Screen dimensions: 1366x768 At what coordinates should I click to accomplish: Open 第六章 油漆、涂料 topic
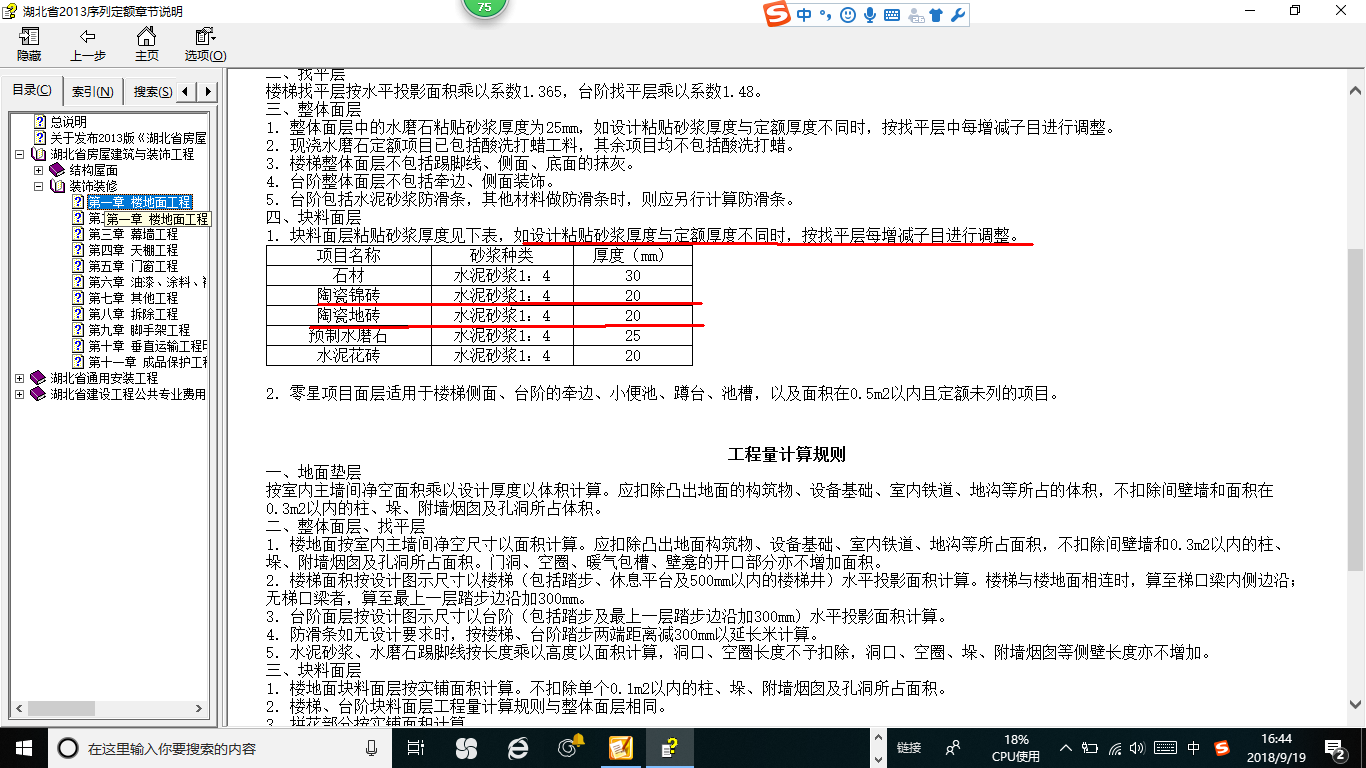147,282
